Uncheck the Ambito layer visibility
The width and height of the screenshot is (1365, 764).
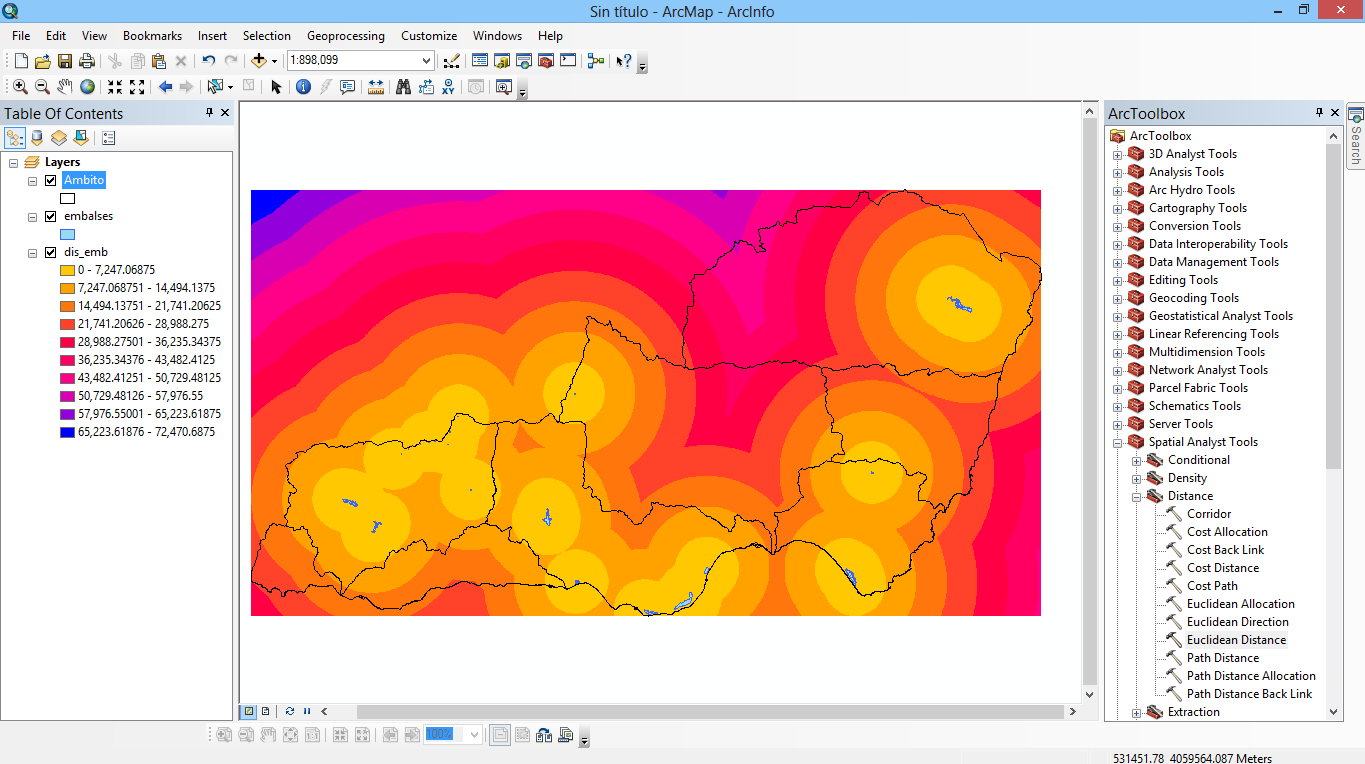pos(51,180)
